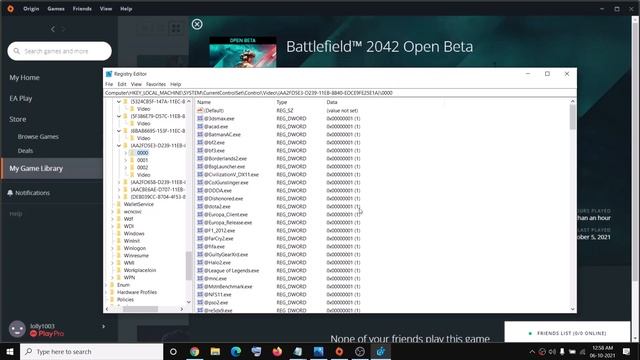The image size is (640, 360).
Task: Open the Store section
Action: pyautogui.click(x=18, y=119)
